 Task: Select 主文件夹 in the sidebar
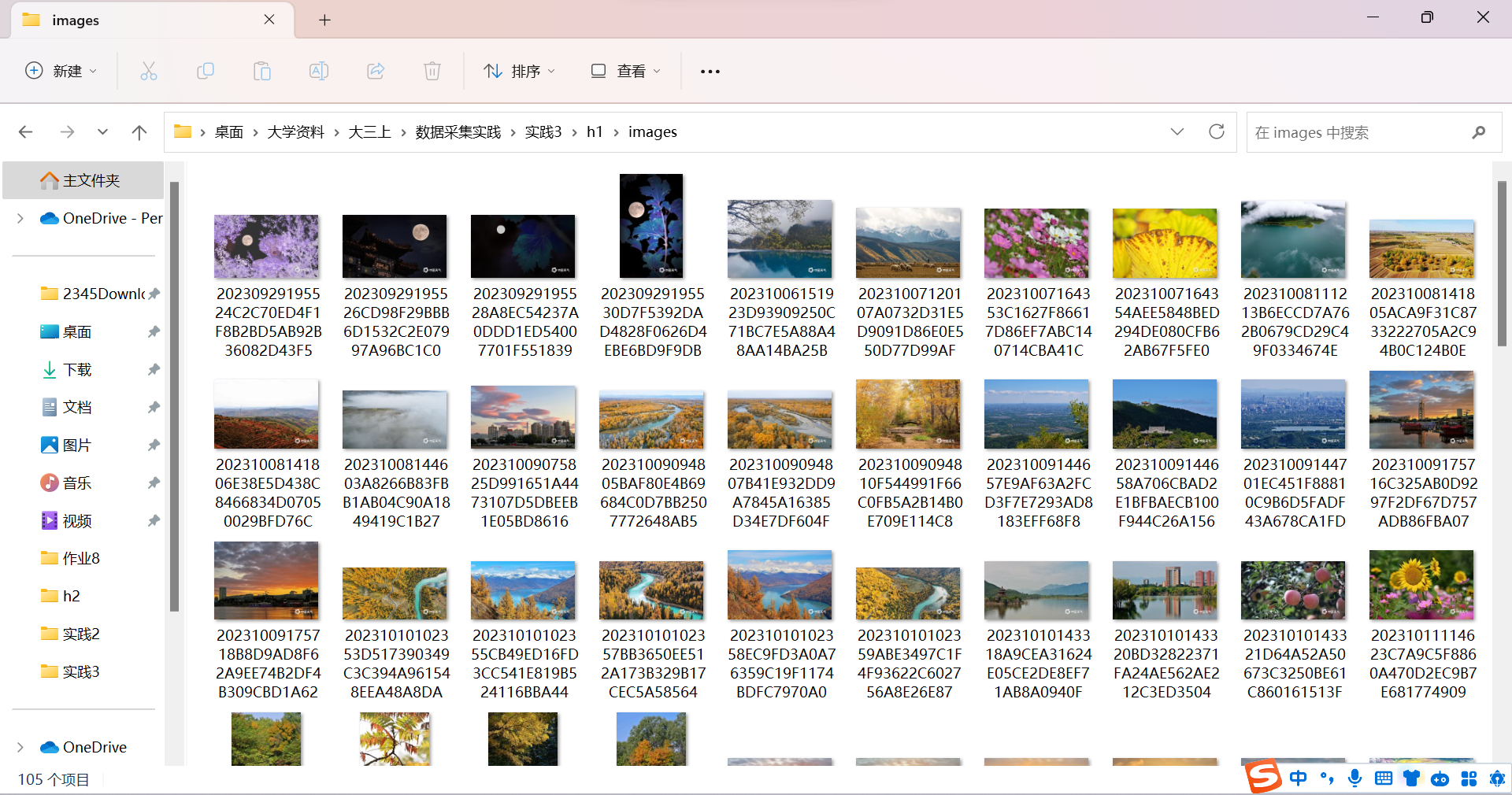83,180
